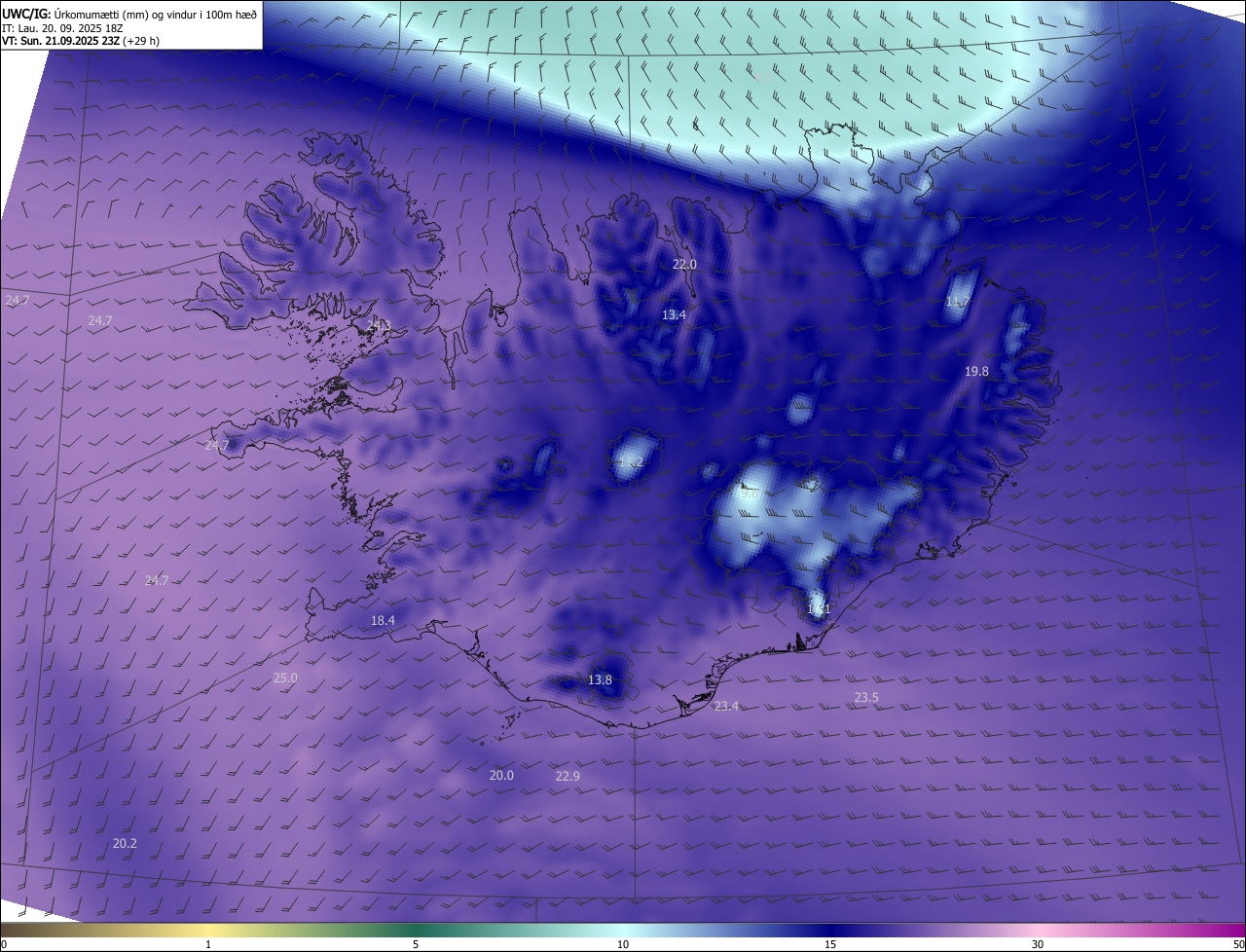Screen dimensions: 1246x952
Task: Click the "5" label on the colour scale
Action: tap(416, 944)
